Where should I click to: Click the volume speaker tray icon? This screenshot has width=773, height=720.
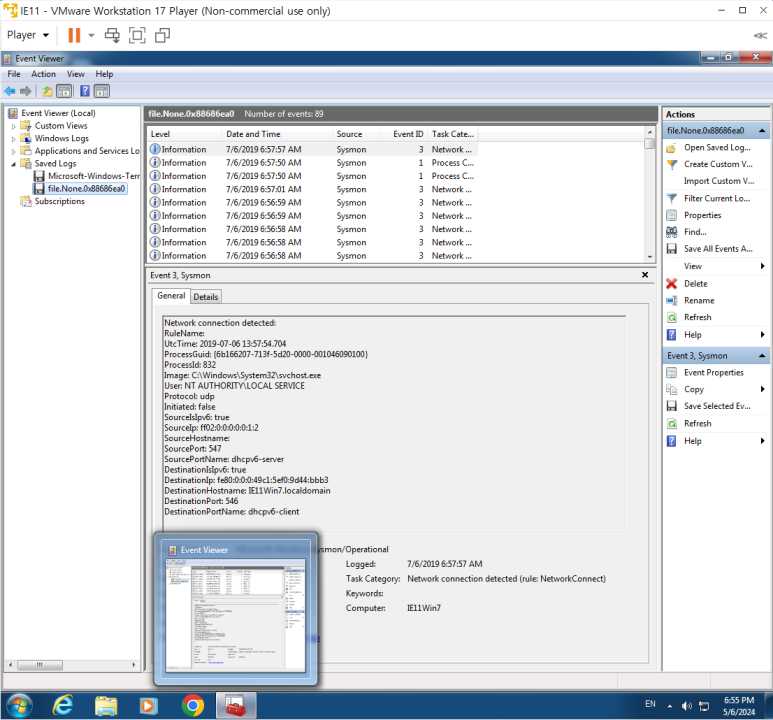tap(686, 706)
